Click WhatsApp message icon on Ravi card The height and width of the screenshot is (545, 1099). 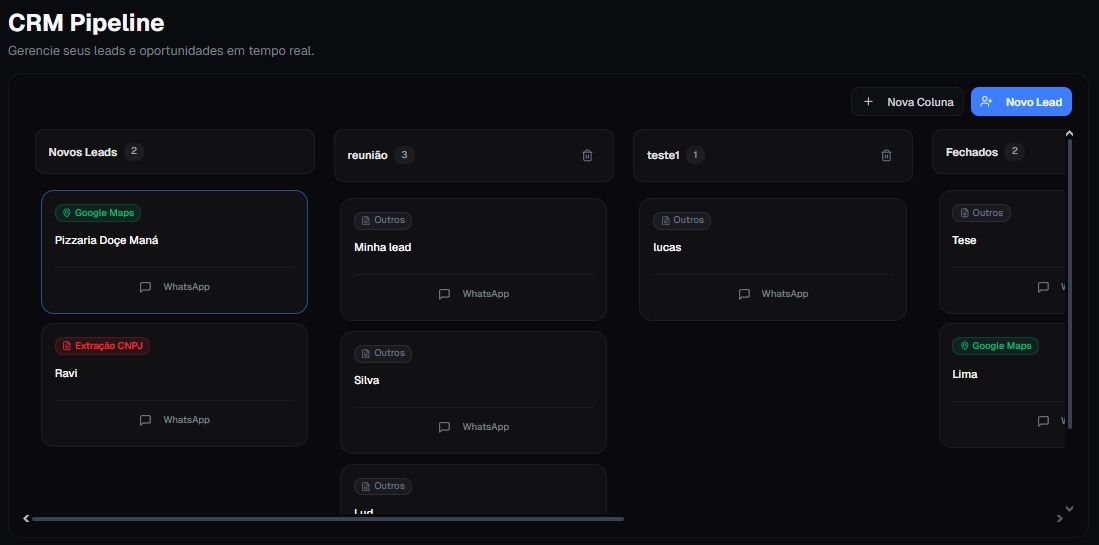[x=146, y=420]
